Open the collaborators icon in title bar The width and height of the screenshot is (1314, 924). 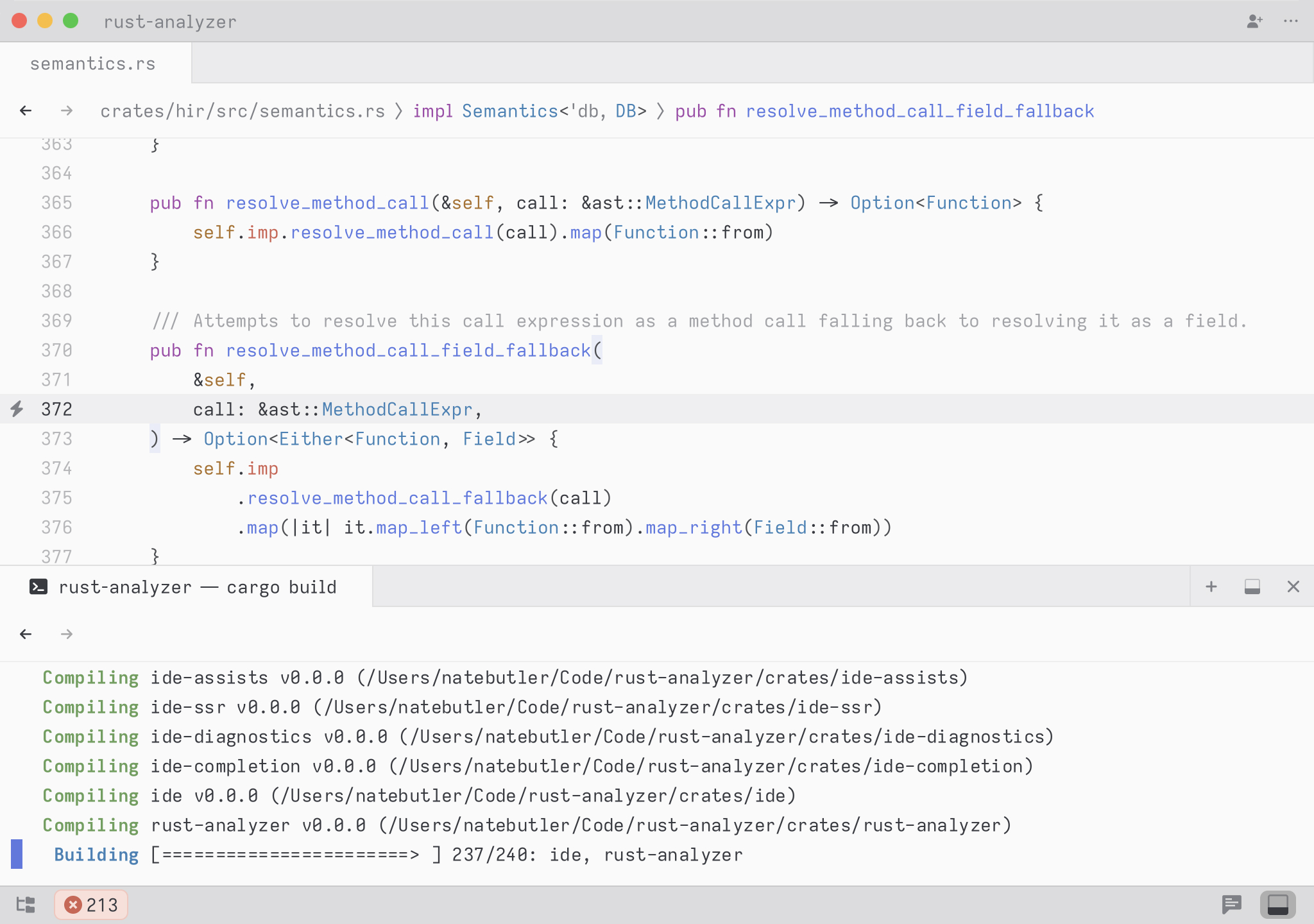[1254, 21]
